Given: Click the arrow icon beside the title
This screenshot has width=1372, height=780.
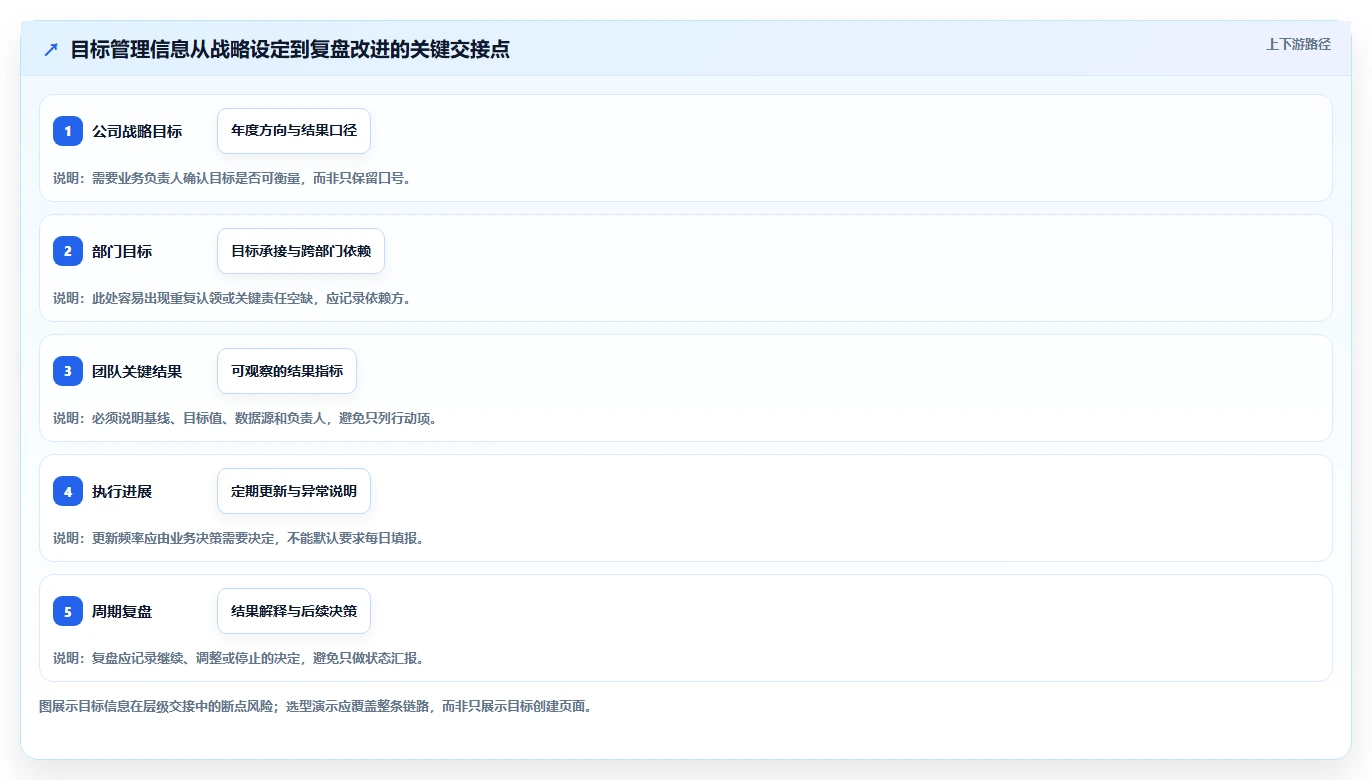Looking at the screenshot, I should tap(51, 50).
